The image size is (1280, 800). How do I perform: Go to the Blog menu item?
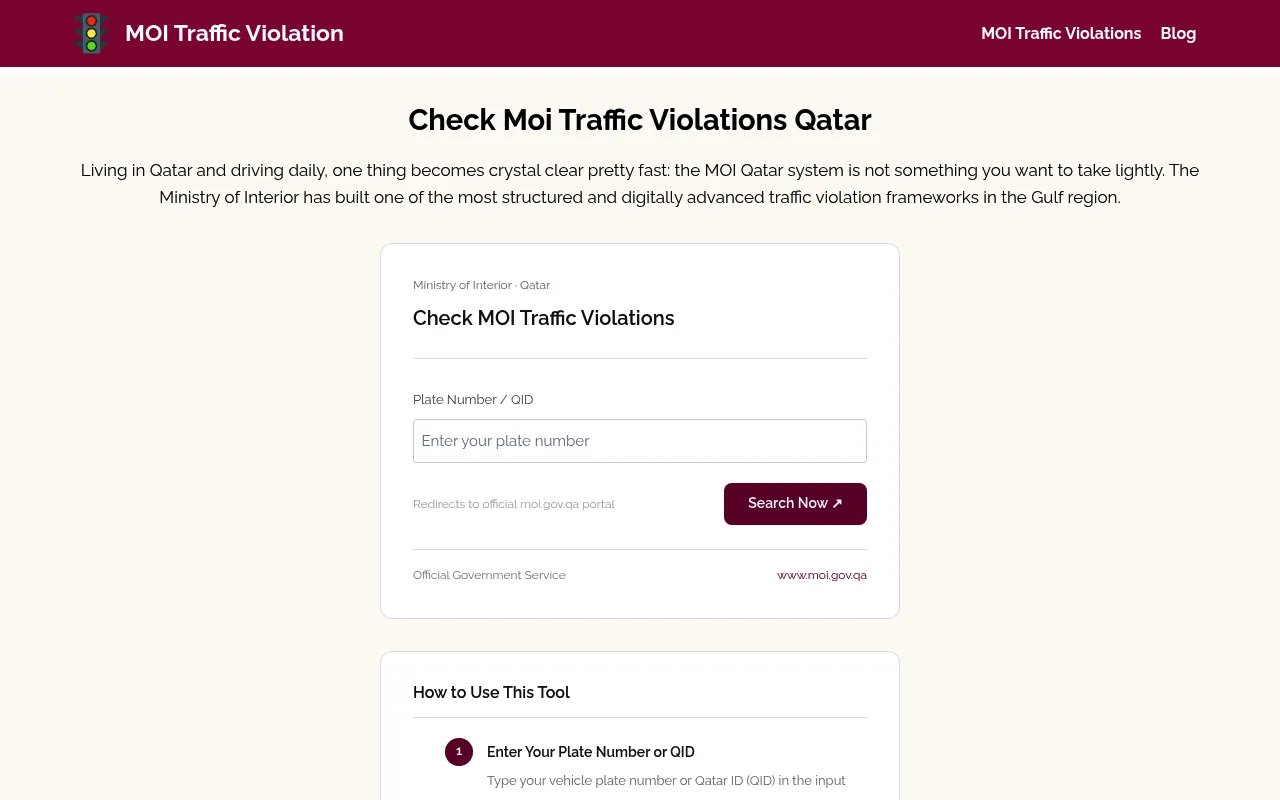1178,33
